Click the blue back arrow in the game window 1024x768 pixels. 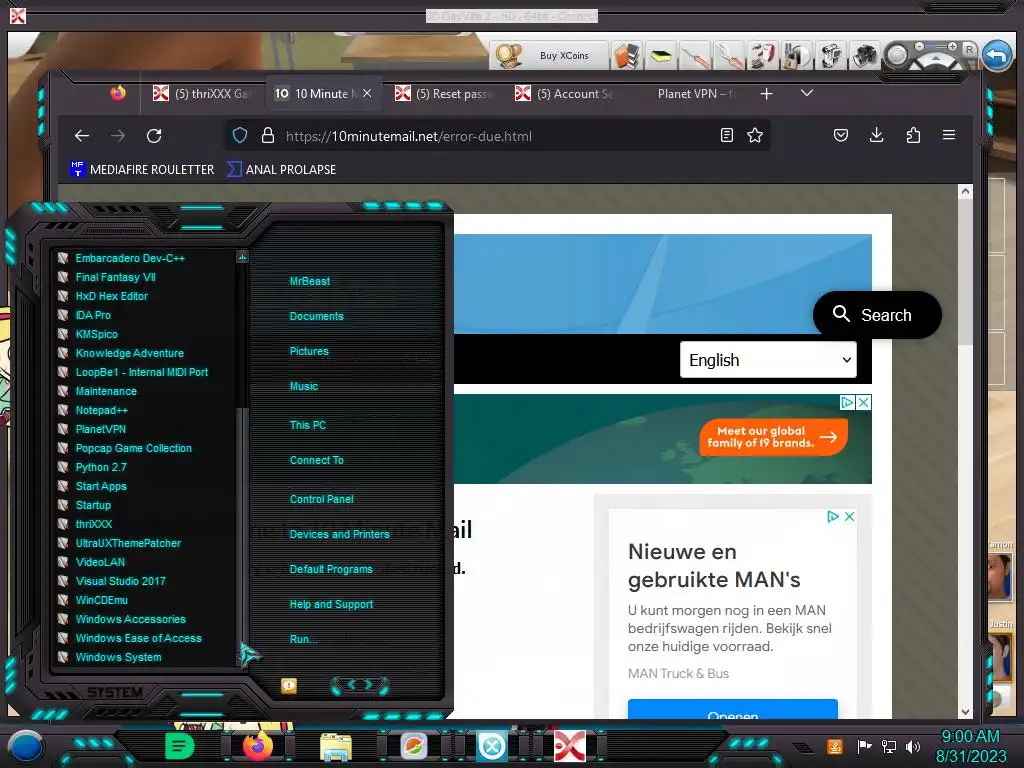coord(997,56)
